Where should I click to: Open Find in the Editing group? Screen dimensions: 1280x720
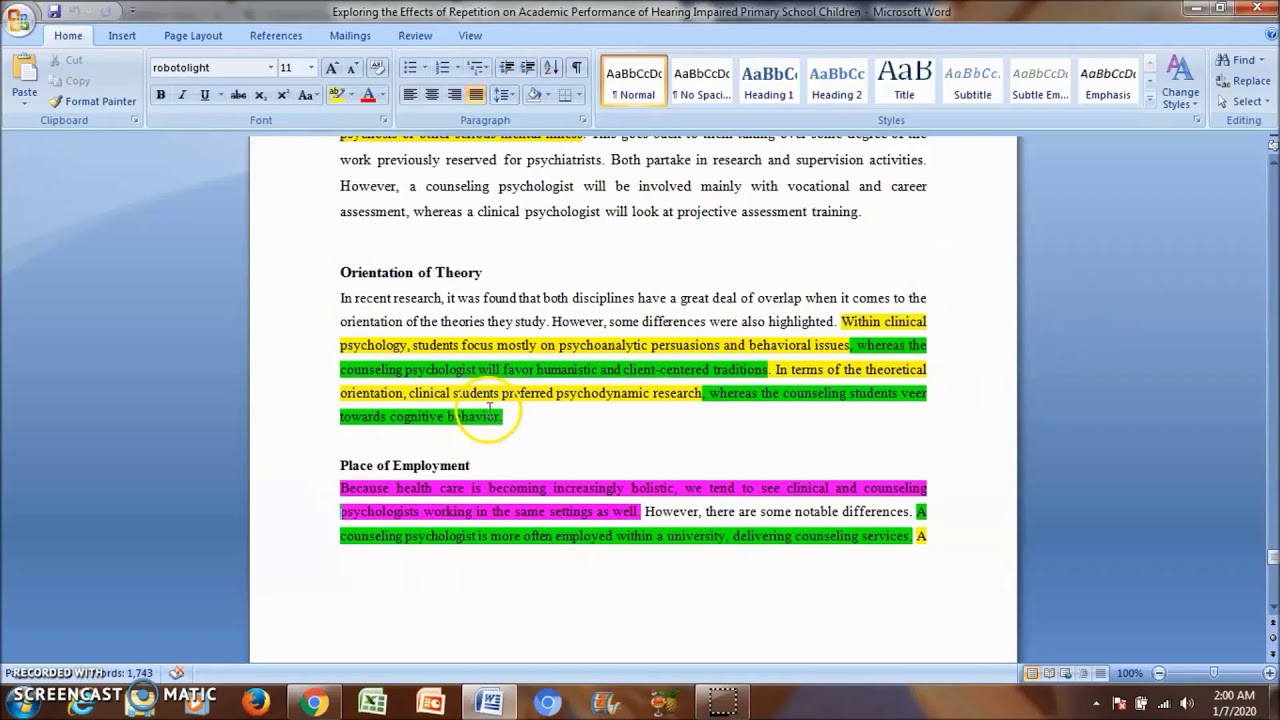point(1239,60)
